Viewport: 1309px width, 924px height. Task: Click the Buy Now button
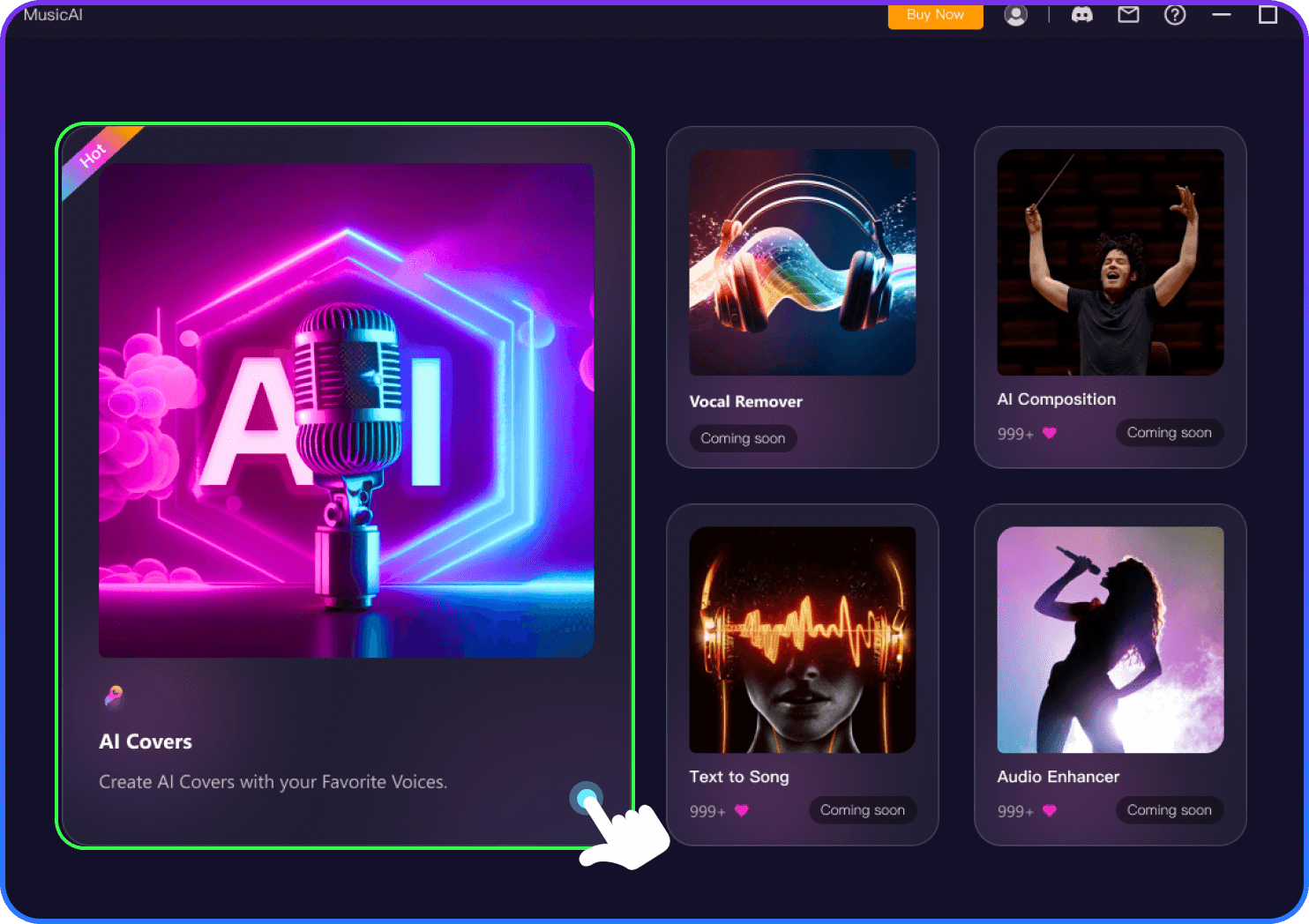click(935, 15)
